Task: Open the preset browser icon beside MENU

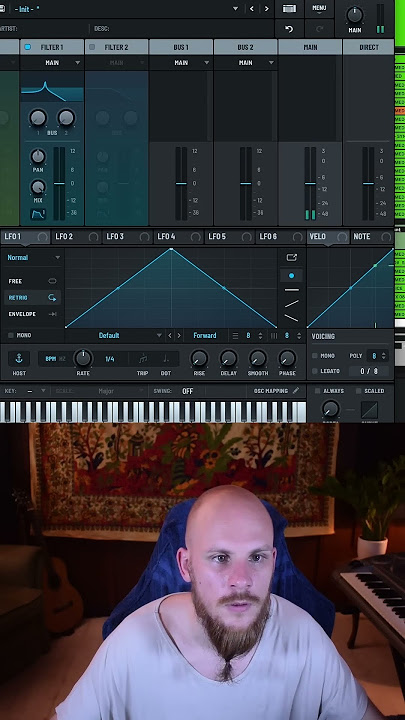Action: [289, 8]
